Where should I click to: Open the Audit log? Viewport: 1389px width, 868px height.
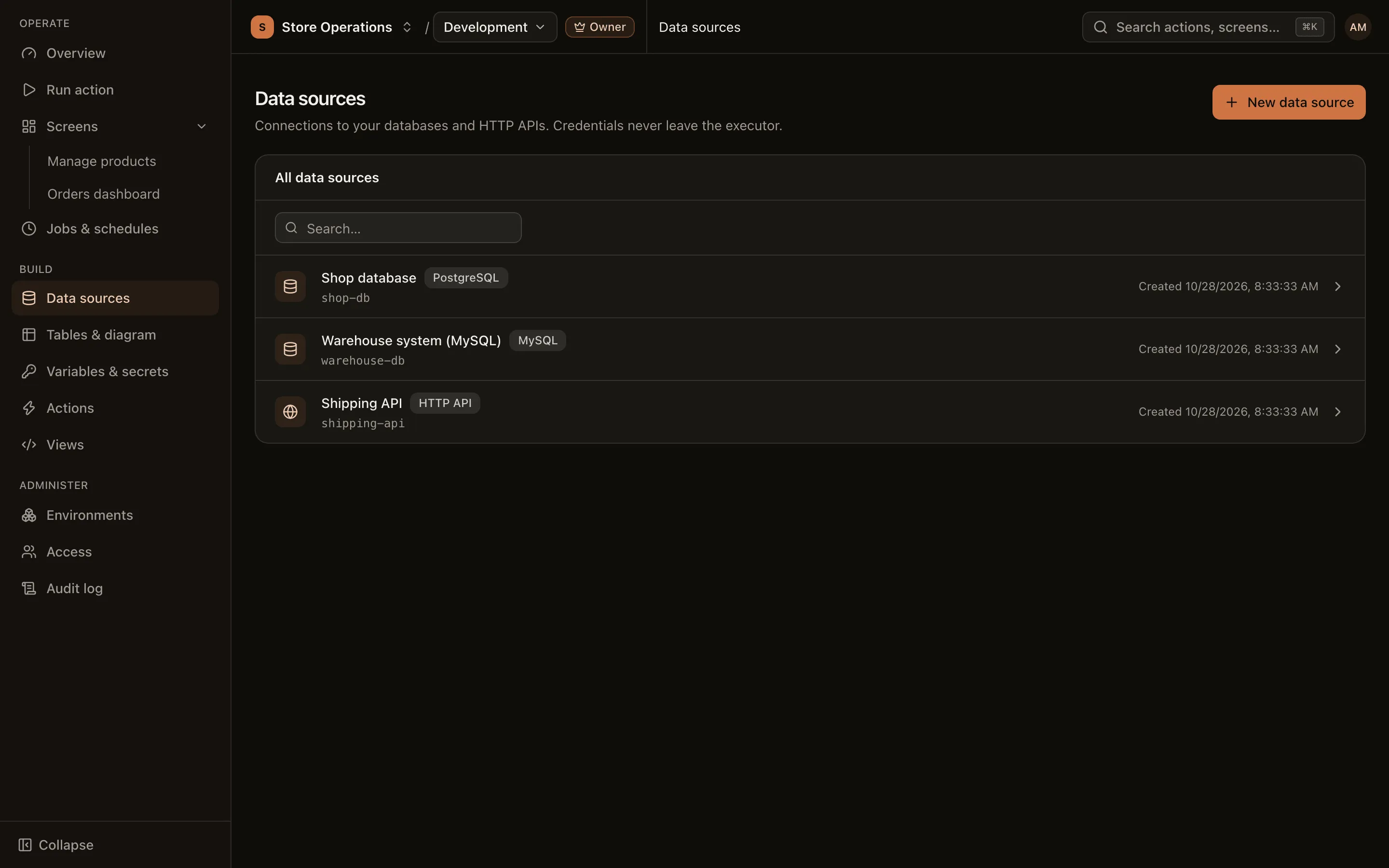[x=115, y=588]
